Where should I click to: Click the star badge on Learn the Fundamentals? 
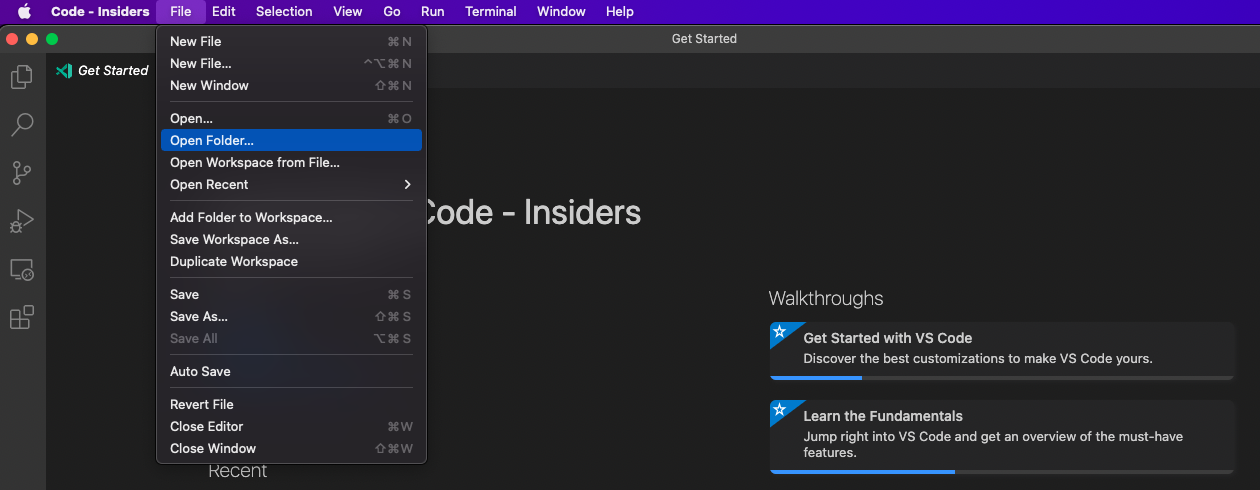pyautogui.click(x=780, y=410)
